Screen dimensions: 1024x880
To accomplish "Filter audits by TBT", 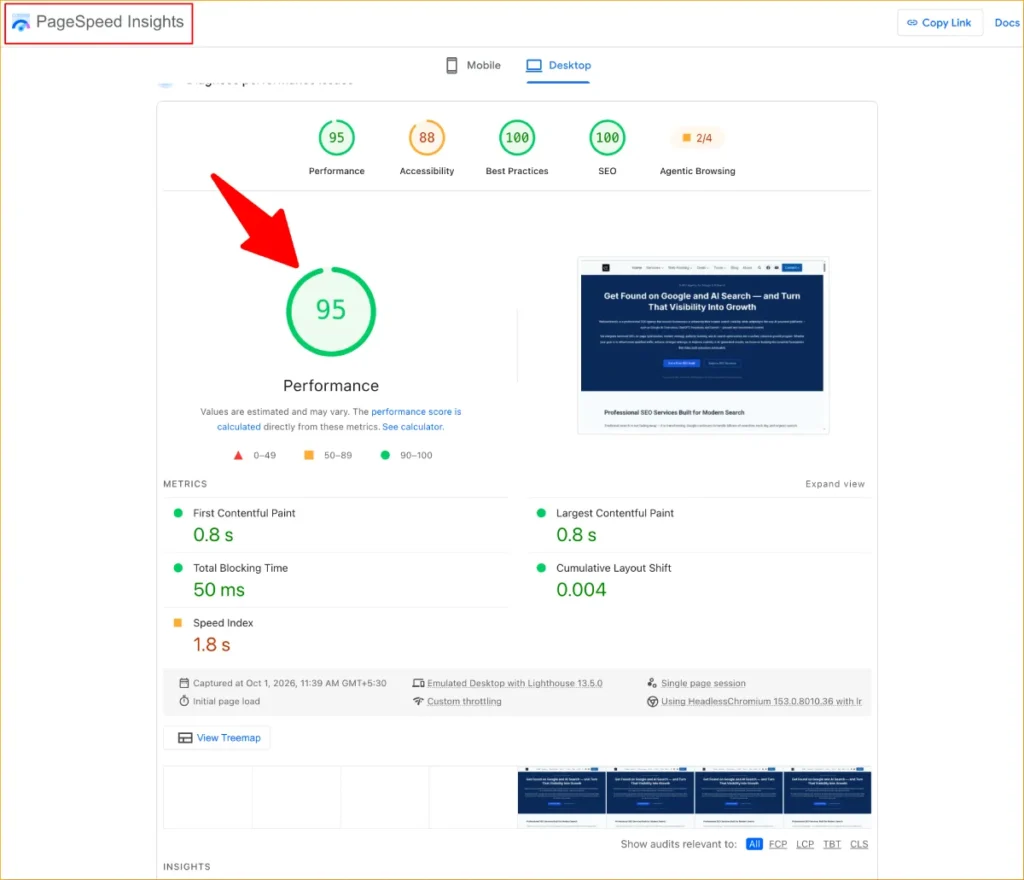I will point(832,844).
